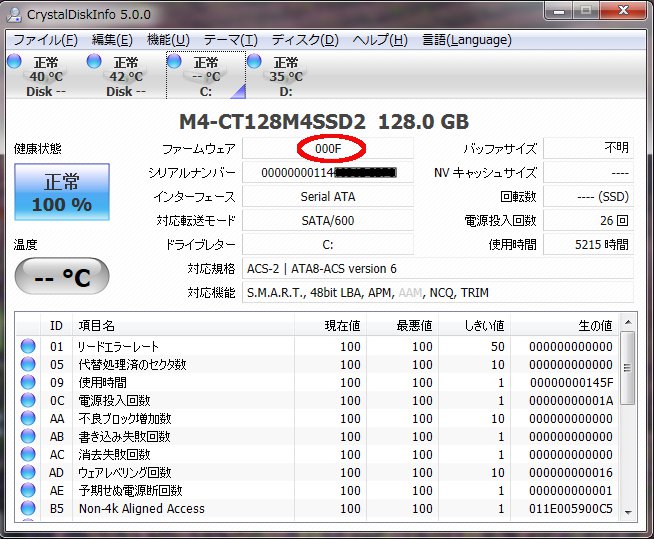Open the 編集(E) menu
This screenshot has height=540, width=654.
112,40
